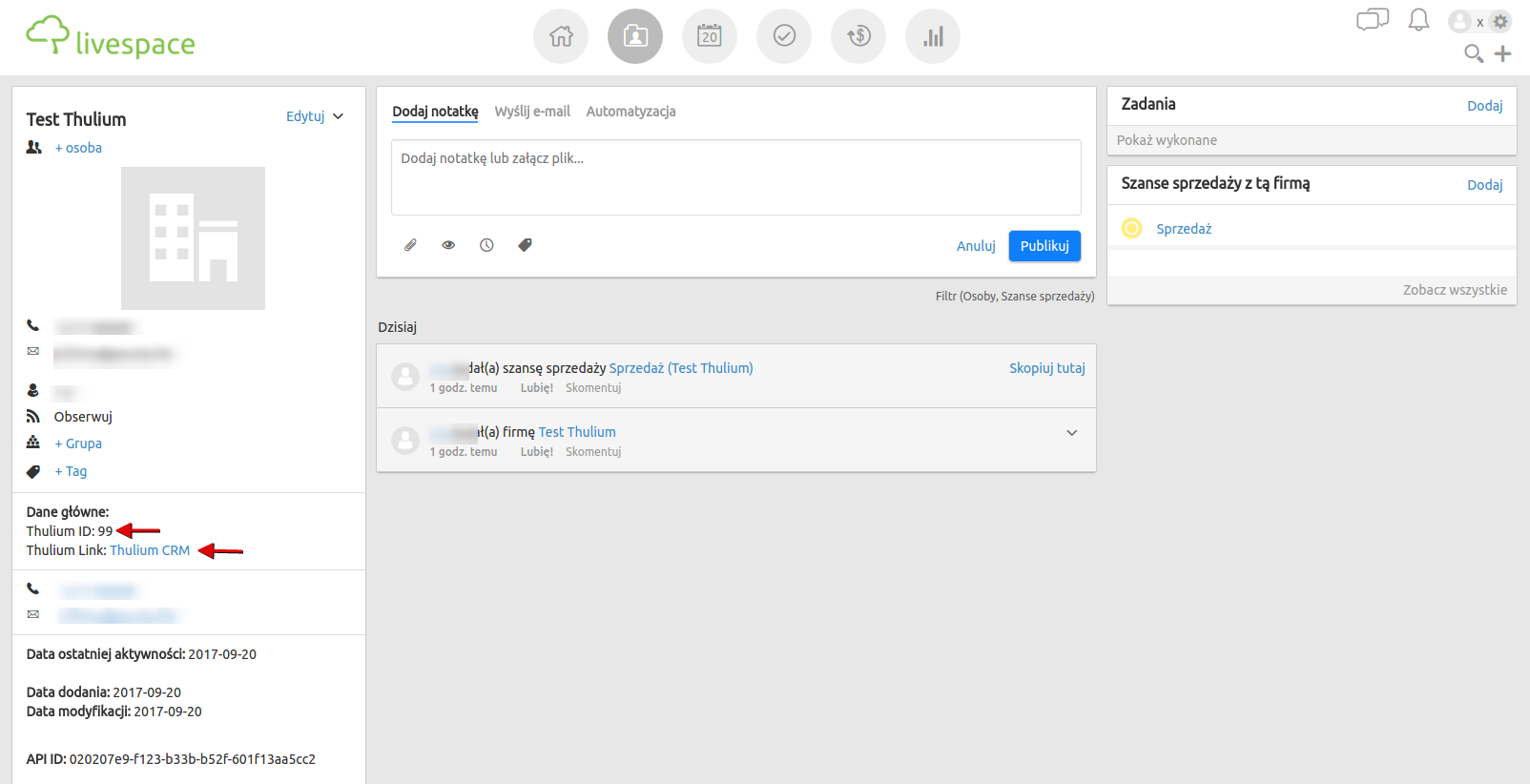Open the home dashboard icon
The image size is (1530, 784).
tap(561, 36)
